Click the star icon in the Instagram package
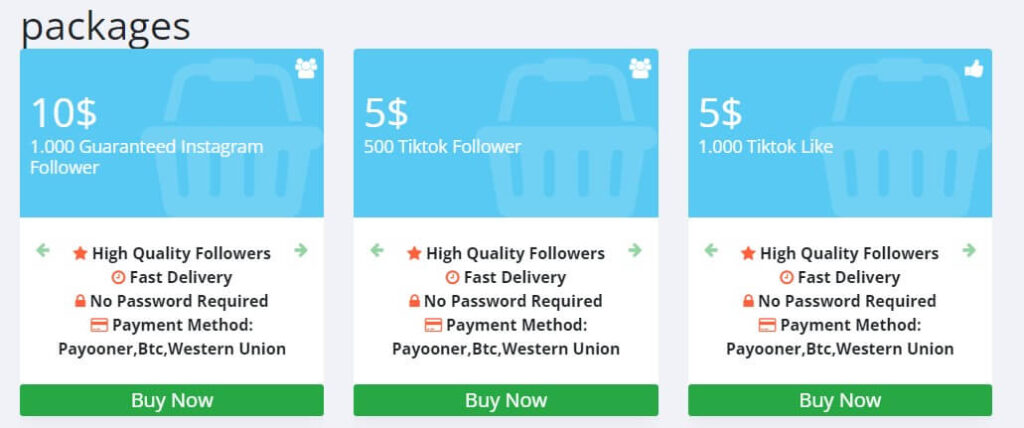Image resolution: width=1024 pixels, height=428 pixels. (80, 253)
